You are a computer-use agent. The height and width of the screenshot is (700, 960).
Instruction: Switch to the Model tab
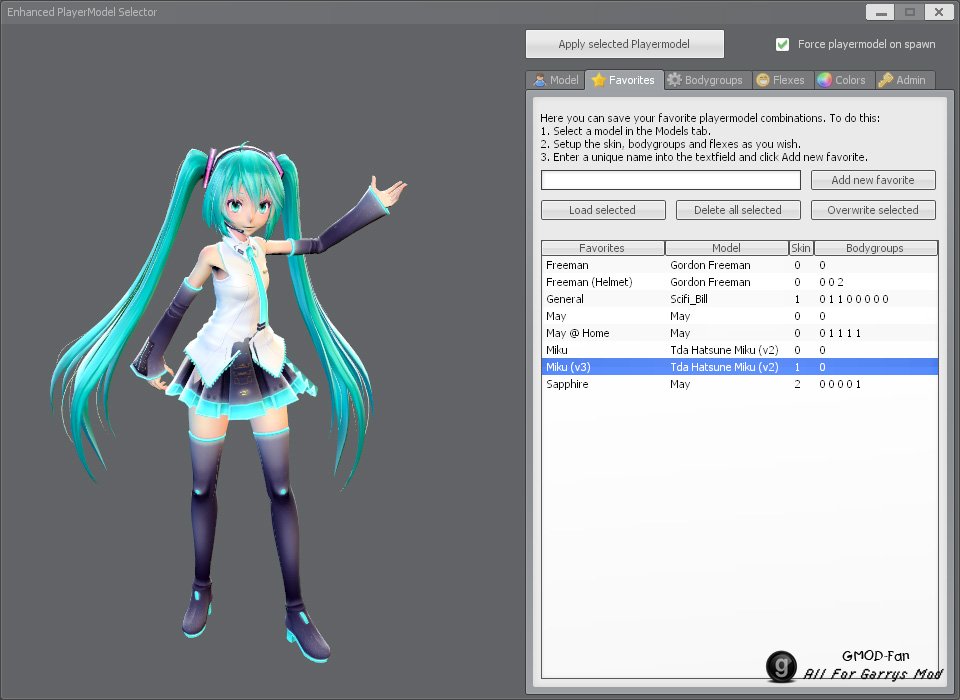click(x=556, y=80)
